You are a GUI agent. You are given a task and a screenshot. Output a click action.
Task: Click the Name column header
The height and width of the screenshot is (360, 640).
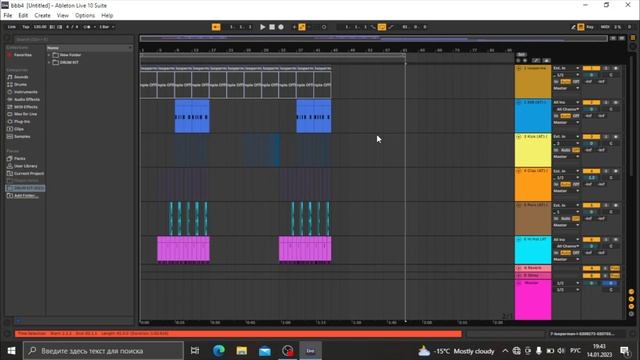(89, 48)
